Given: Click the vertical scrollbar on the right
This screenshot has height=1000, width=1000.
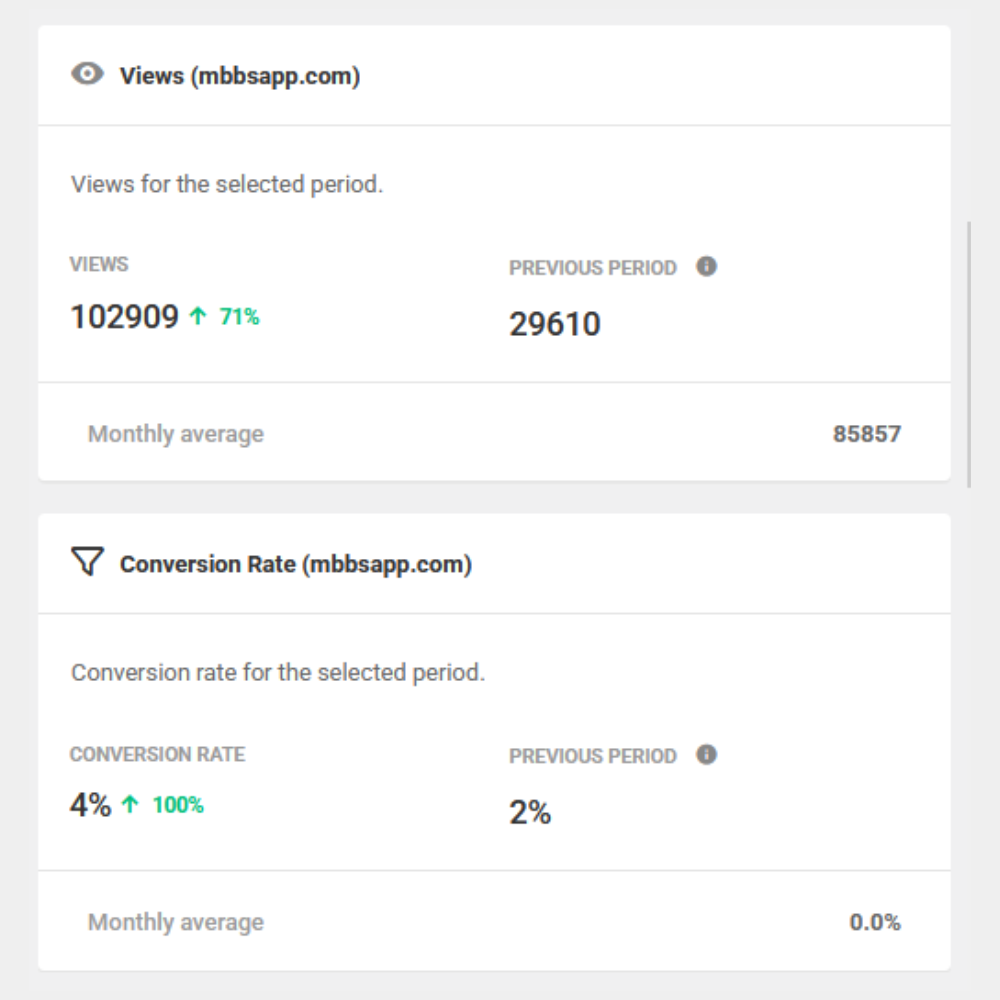Looking at the screenshot, I should click(969, 355).
